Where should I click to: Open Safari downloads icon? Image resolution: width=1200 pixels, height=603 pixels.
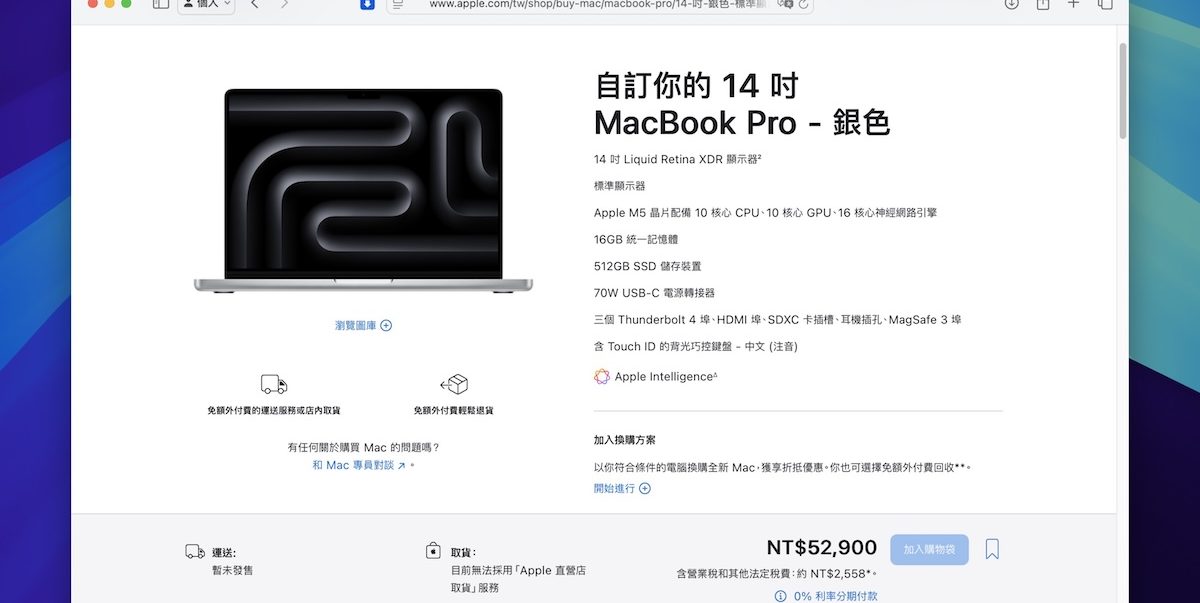[1012, 4]
